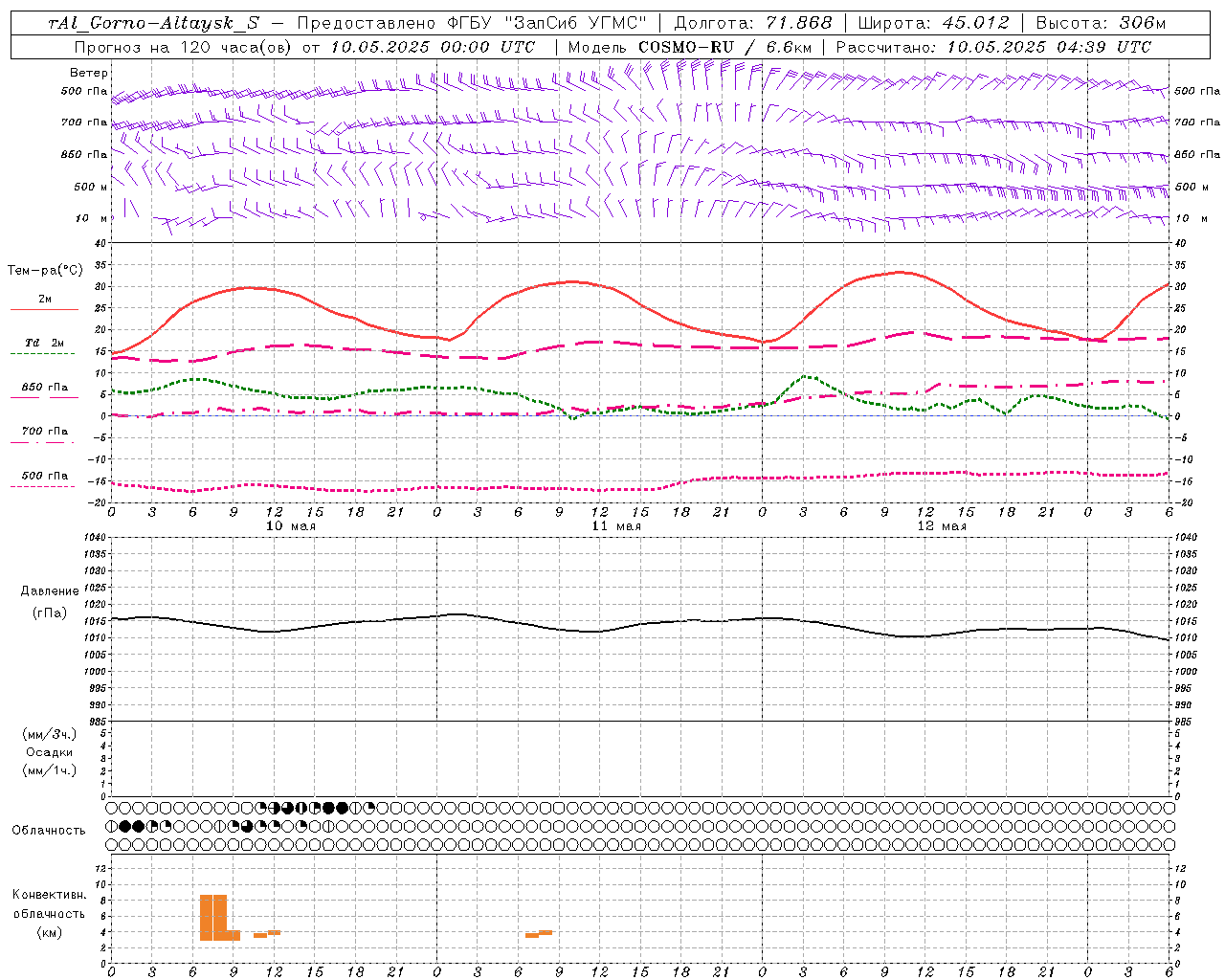
Task: Click the station name rAl_Gorno-Altaysk_S in the header
Action: tap(153, 23)
